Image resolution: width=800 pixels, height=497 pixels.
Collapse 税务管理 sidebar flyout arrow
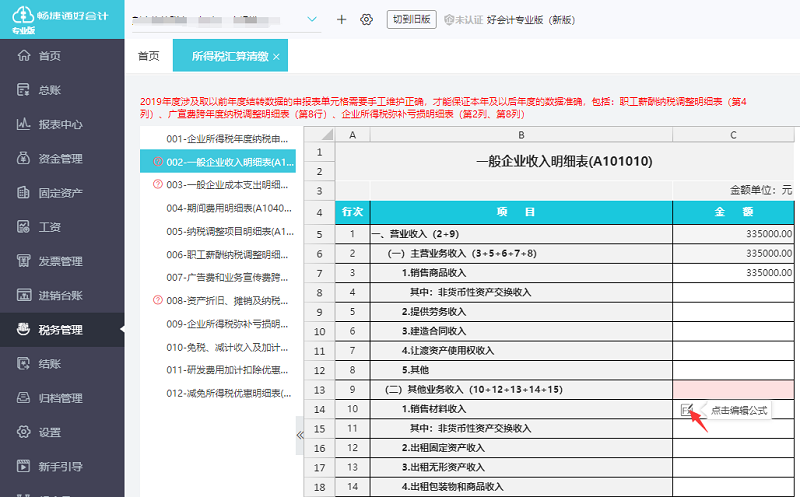point(121,329)
